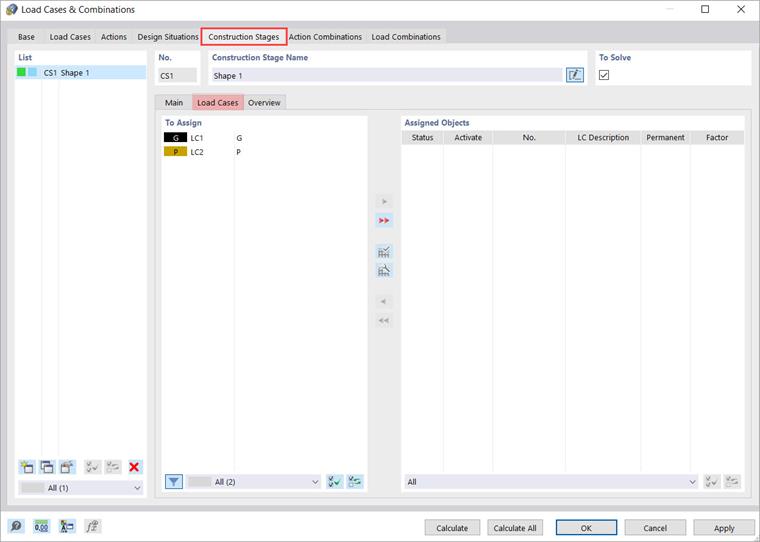The height and width of the screenshot is (542, 760).
Task: Open the Overview sub-tab
Action: click(264, 103)
